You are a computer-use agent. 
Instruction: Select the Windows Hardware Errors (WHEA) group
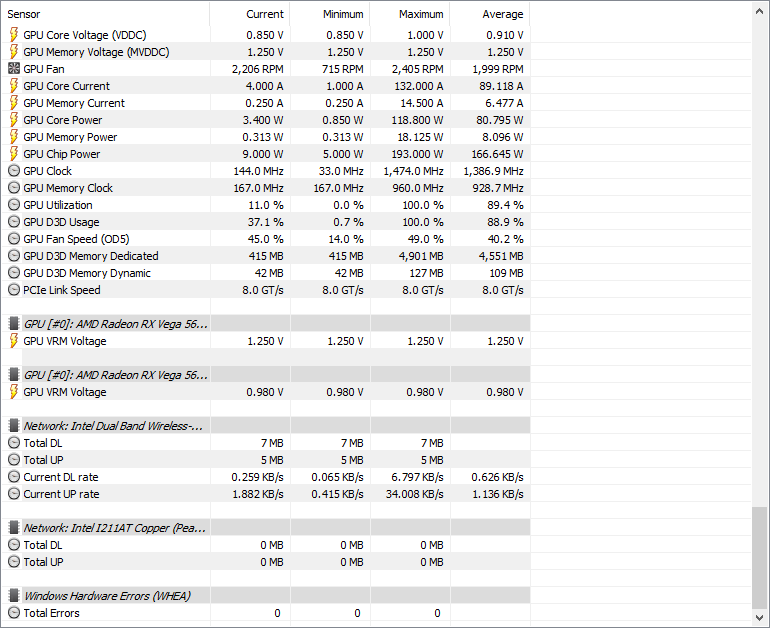click(x=107, y=596)
